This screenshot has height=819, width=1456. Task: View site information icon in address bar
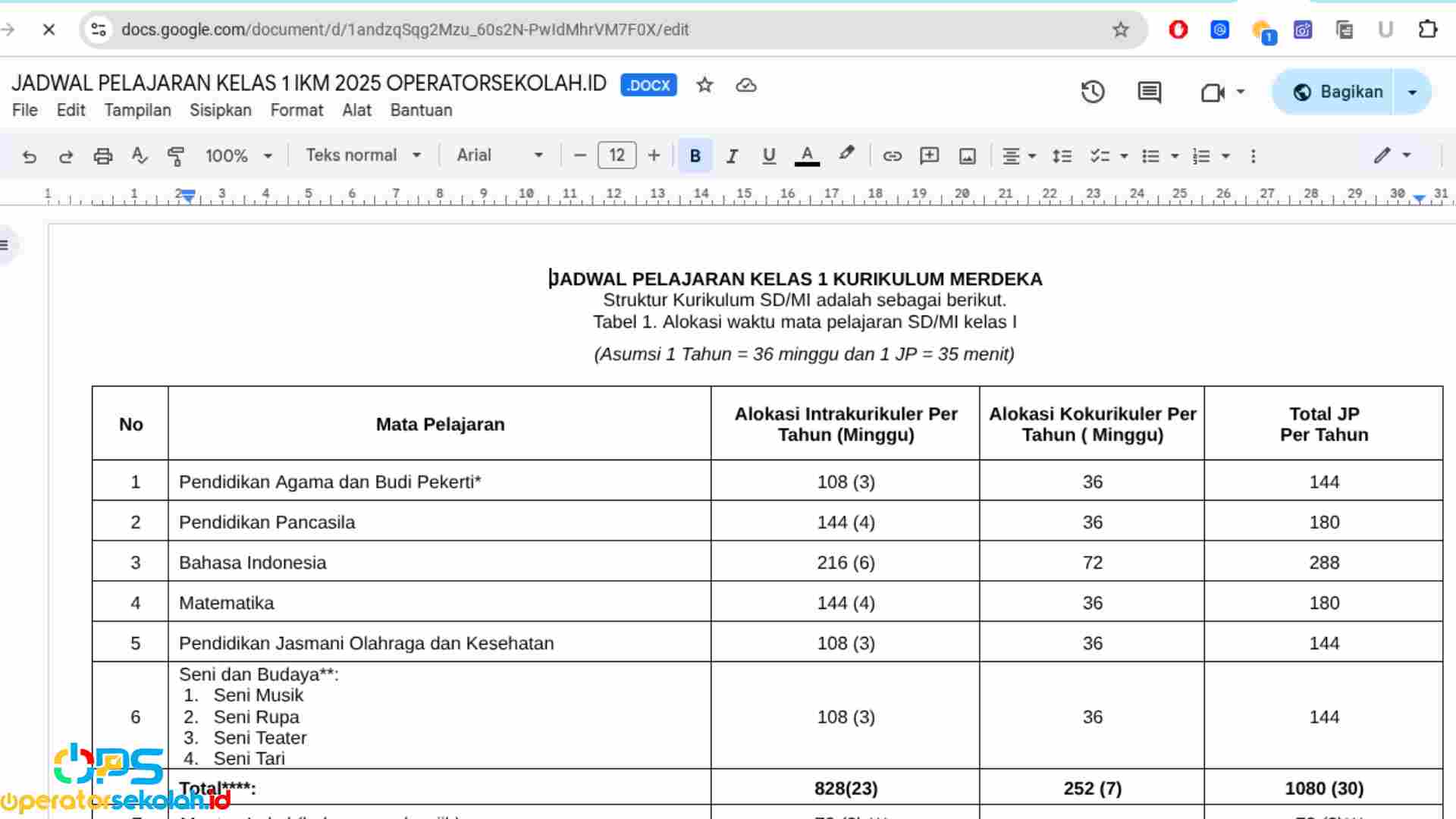point(99,30)
